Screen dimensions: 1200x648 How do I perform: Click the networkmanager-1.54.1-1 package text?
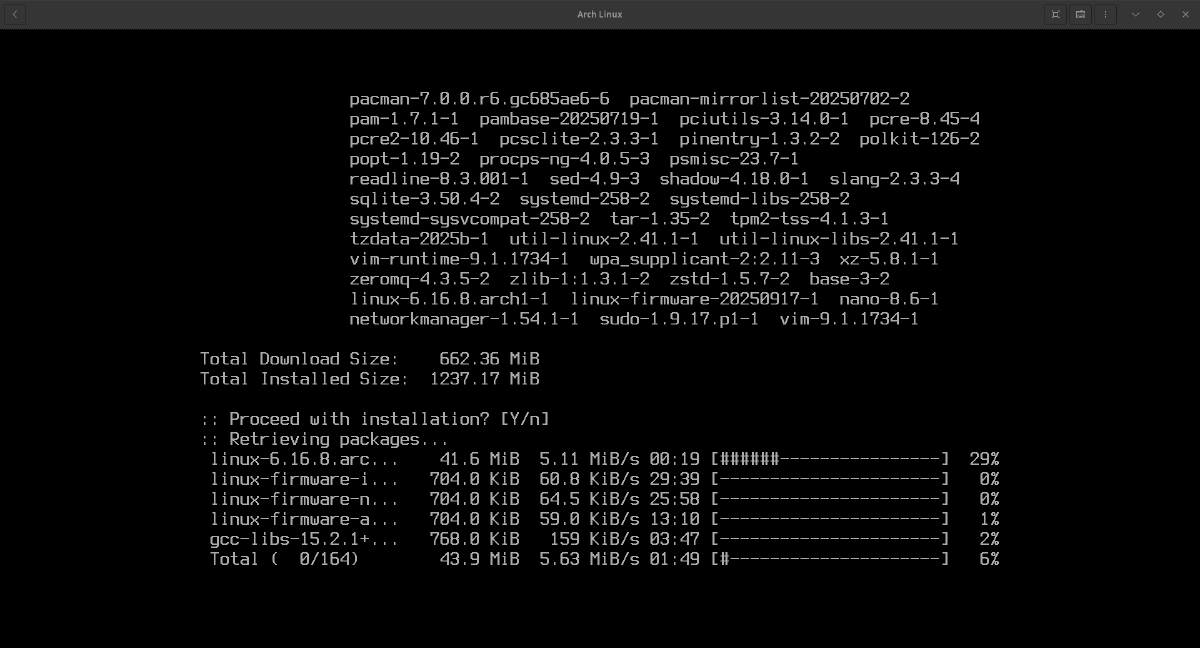[x=464, y=319]
